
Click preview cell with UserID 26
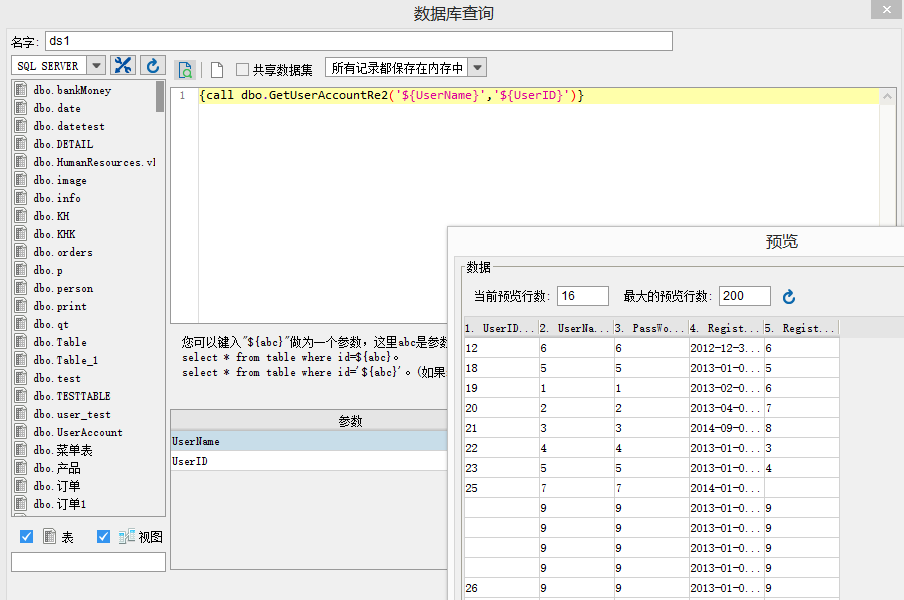click(x=501, y=588)
